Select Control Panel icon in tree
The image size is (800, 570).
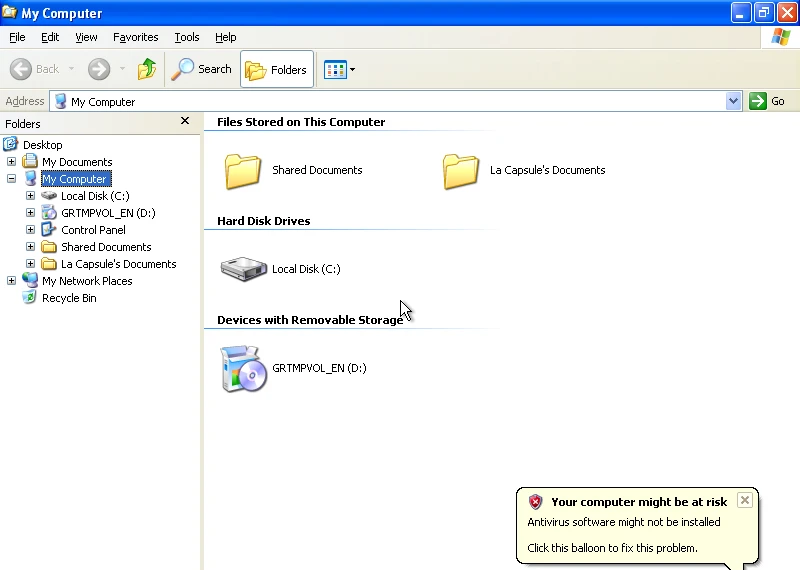coord(49,230)
